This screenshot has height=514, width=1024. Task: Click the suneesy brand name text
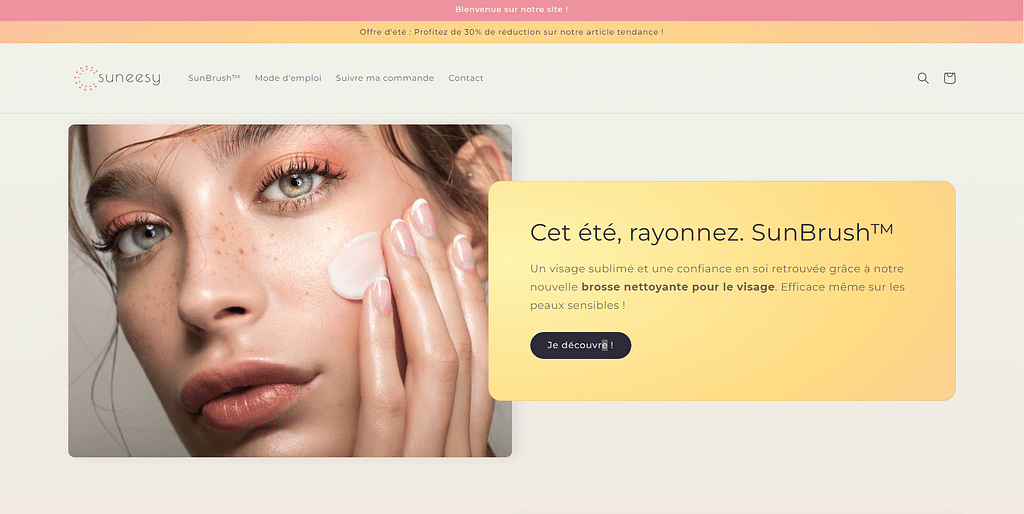[129, 78]
